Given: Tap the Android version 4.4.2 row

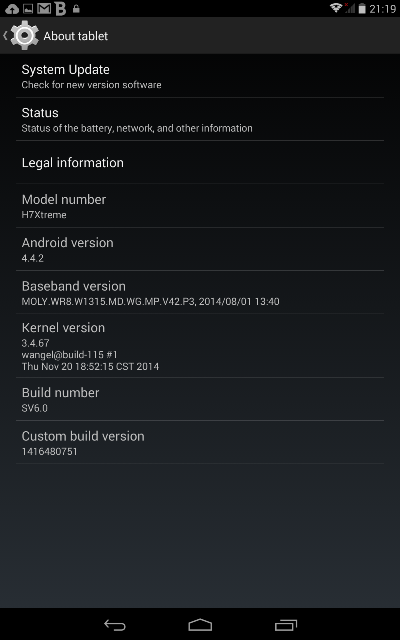Looking at the screenshot, I should [x=200, y=249].
